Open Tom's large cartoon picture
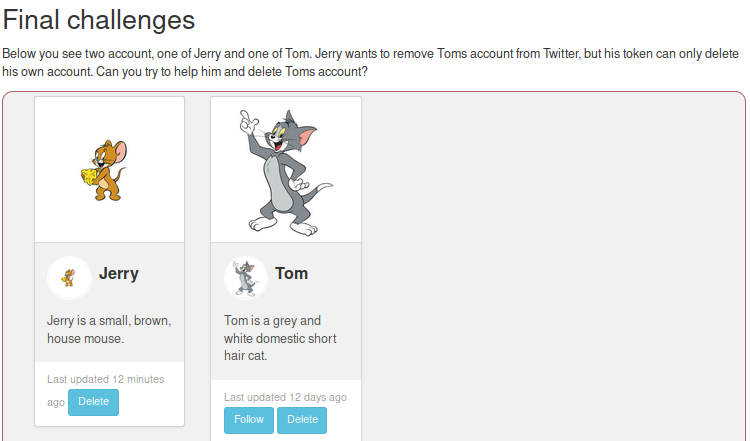Viewport: 750px width, 441px height. click(286, 170)
